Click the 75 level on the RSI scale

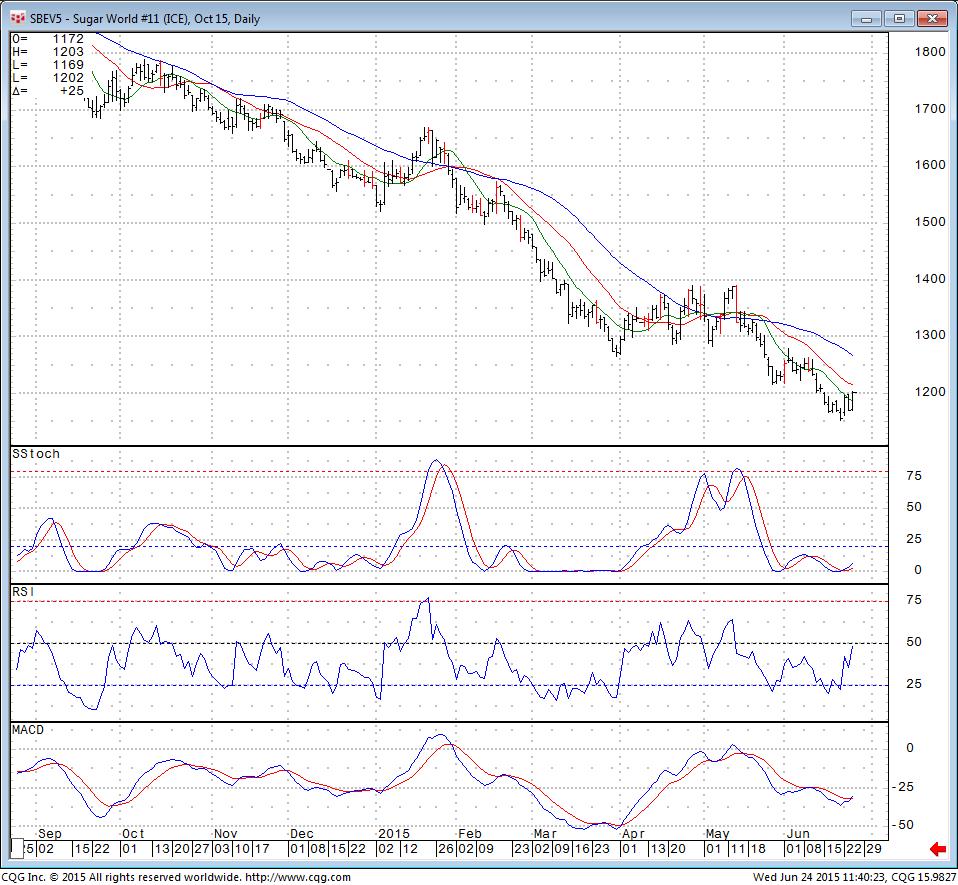point(914,600)
